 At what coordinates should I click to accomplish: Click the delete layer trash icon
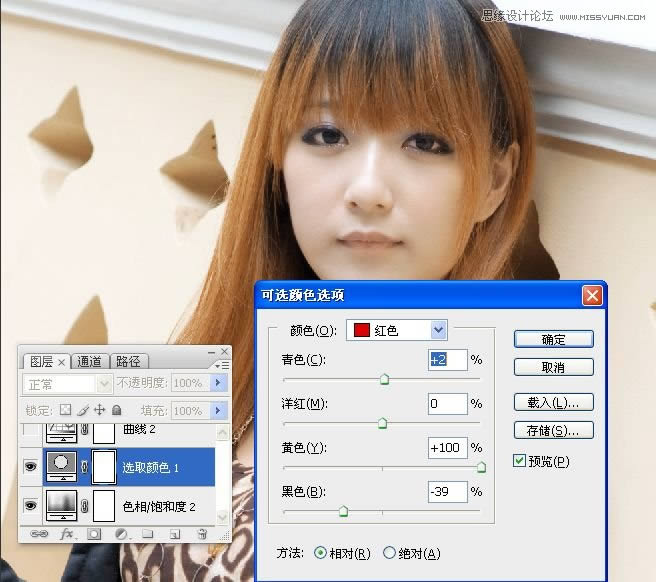coord(201,535)
